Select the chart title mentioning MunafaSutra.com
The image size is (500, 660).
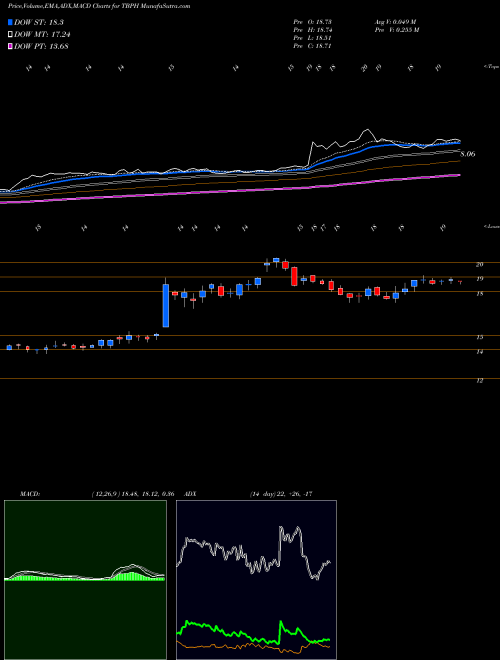[99, 6]
